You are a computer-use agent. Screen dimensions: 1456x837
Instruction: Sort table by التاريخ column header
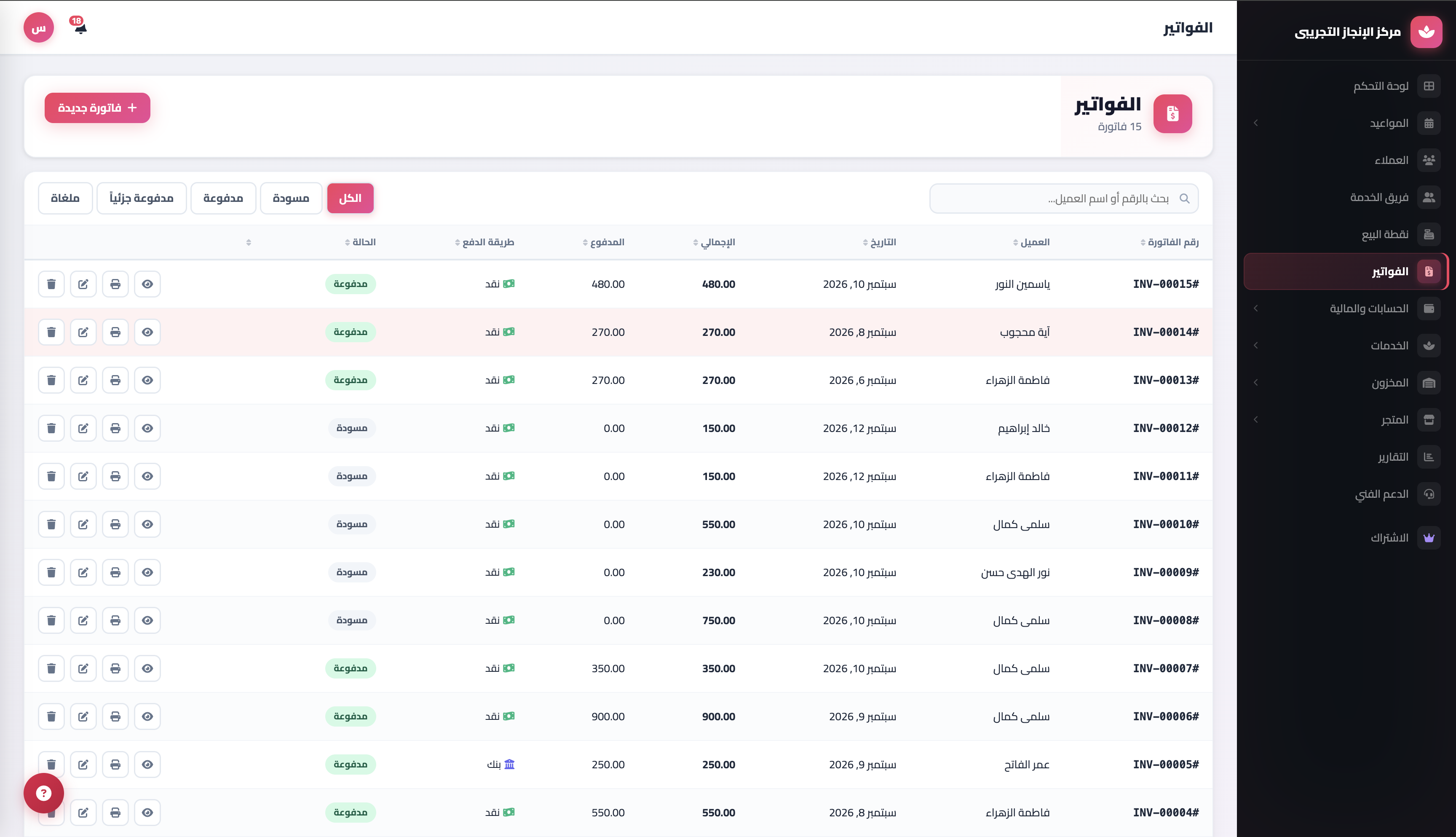point(880,242)
